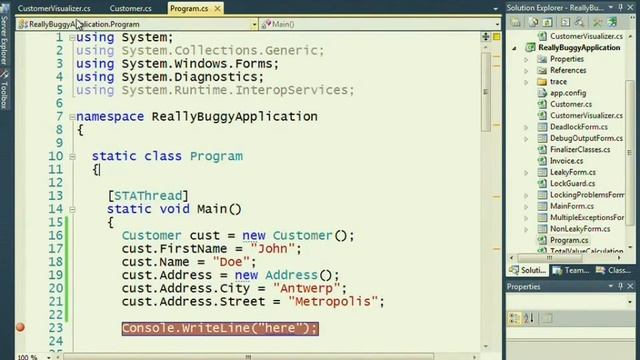Expand the Properties node in Solution Explorer
The height and width of the screenshot is (360, 640).
[x=526, y=60]
